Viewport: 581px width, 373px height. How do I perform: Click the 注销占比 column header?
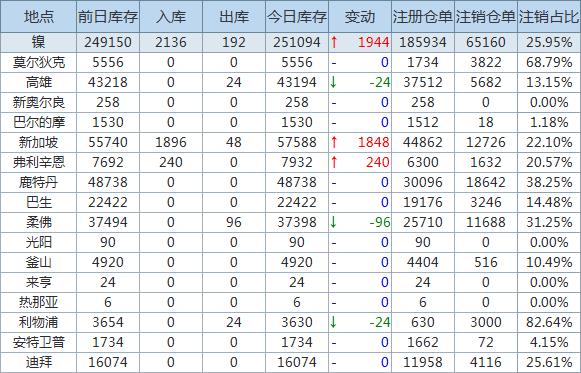click(x=549, y=17)
